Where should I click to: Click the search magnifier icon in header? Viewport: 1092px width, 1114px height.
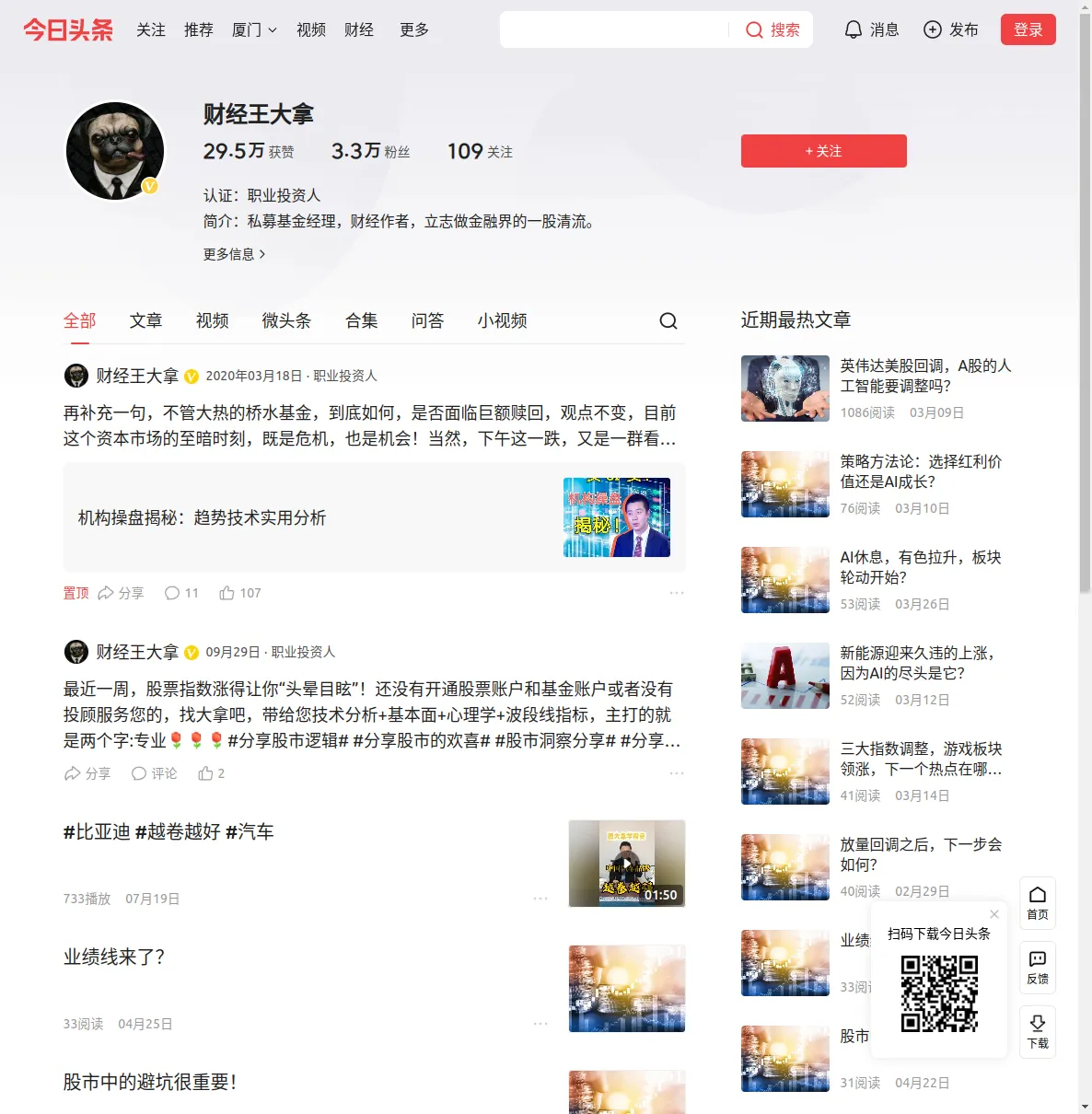(x=754, y=30)
